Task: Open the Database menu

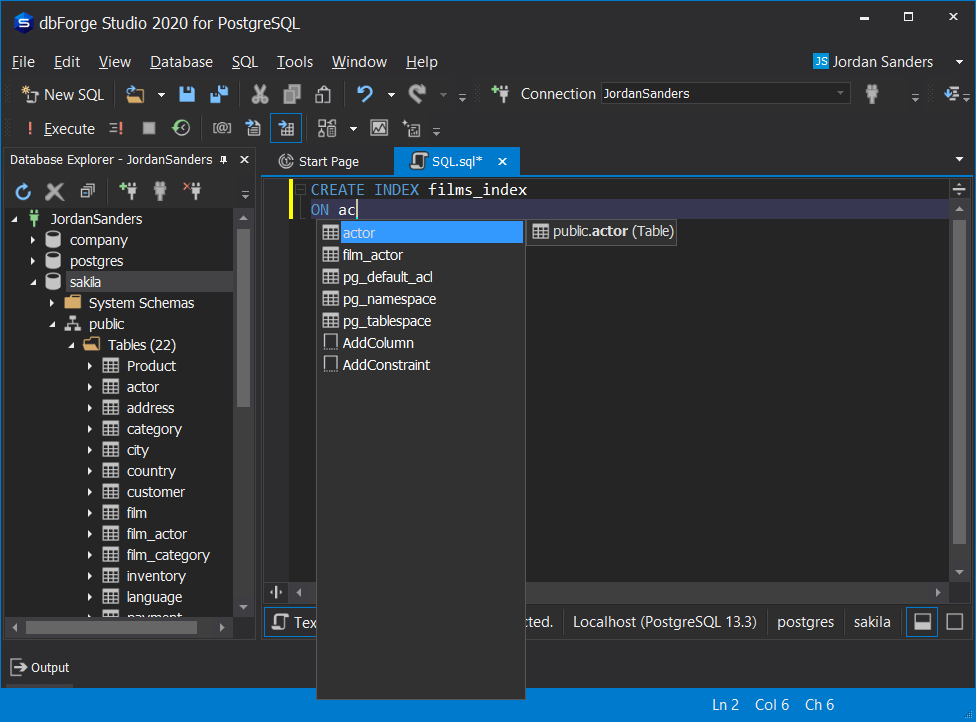Action: 181,62
